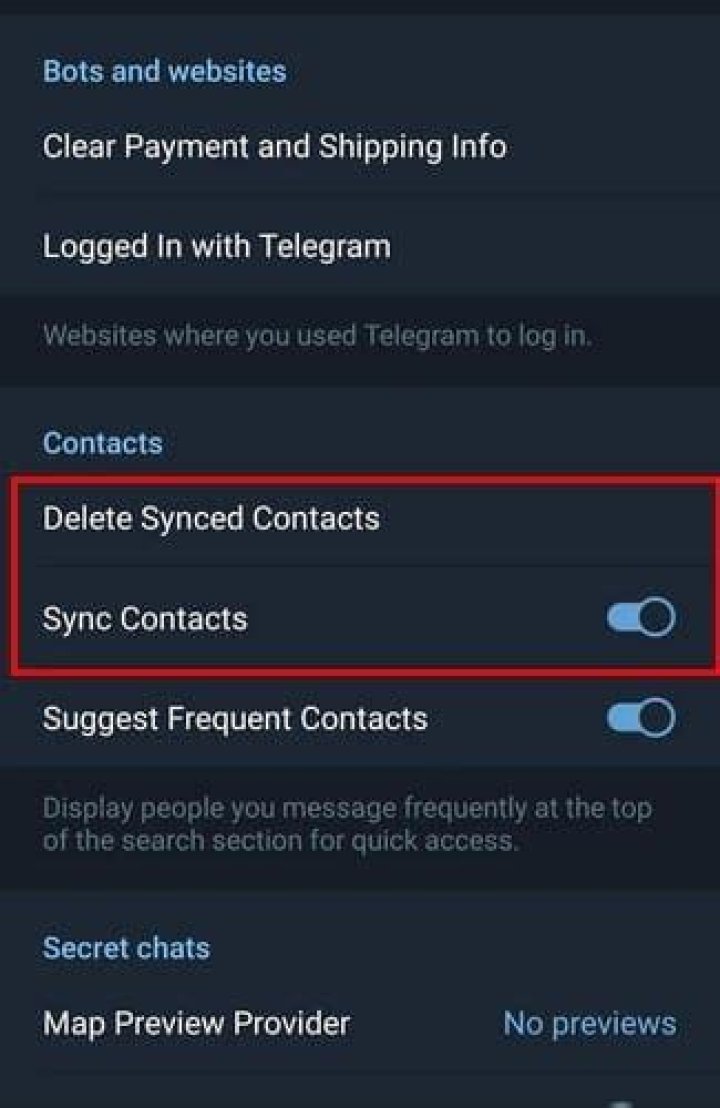
Task: Click the "Sync Contacts" text label
Action: [145, 618]
